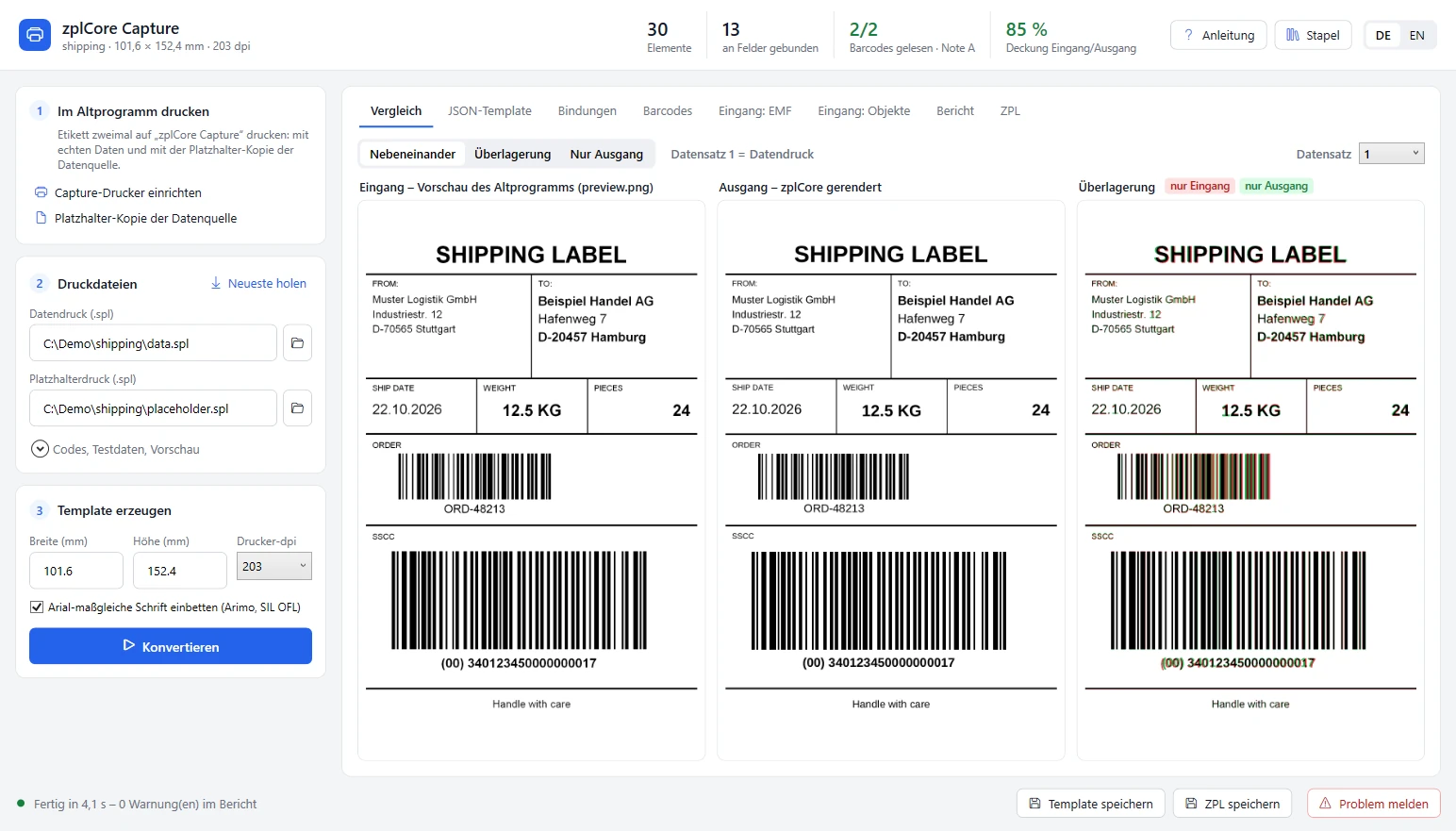The width and height of the screenshot is (1456, 831).
Task: Click the play icon on Konvertieren
Action: click(x=129, y=646)
